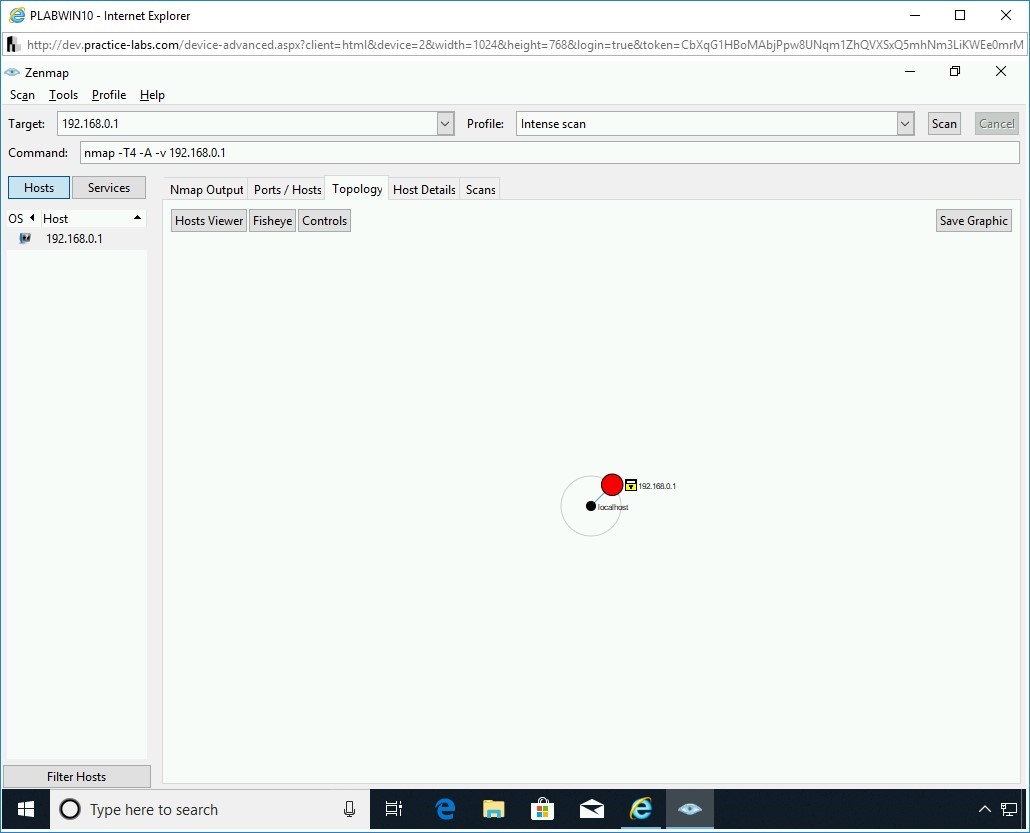
Task: Open the Microsoft Store taskbar icon
Action: 542,809
